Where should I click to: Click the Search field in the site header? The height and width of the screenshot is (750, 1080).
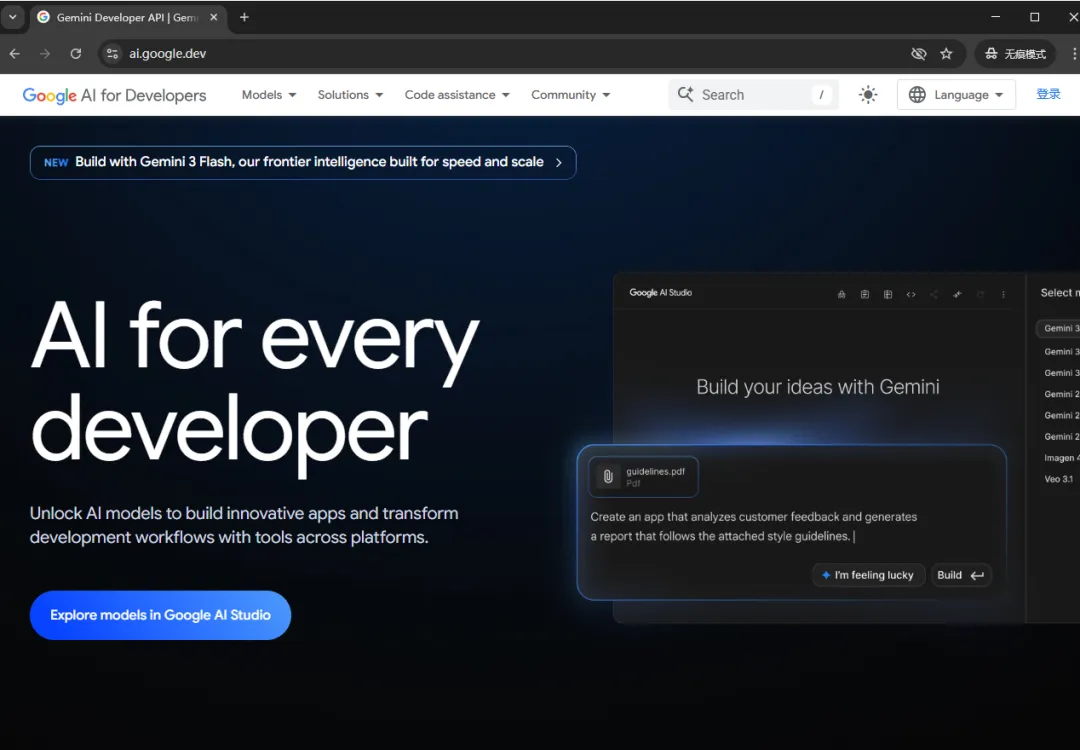point(754,95)
